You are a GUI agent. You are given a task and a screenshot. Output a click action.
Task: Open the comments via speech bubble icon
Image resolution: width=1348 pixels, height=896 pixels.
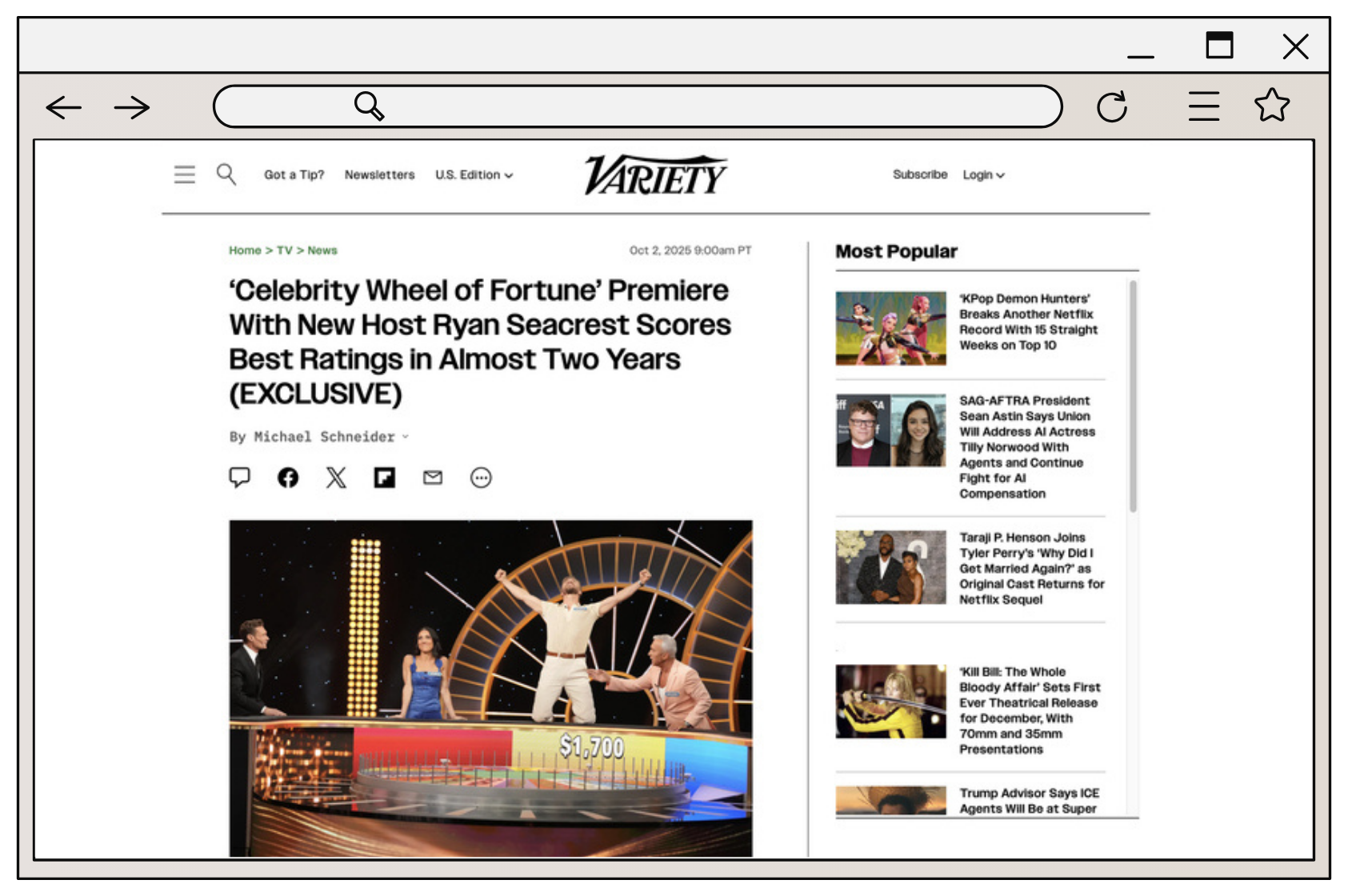239,478
